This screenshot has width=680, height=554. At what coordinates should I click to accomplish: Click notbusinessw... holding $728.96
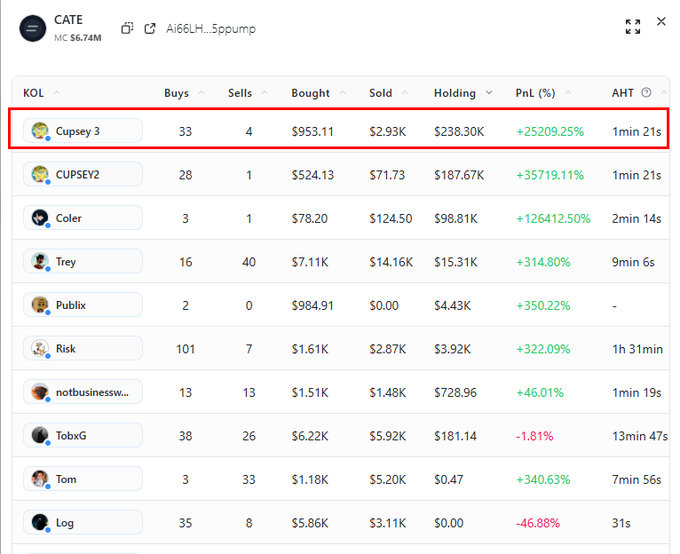pos(455,393)
